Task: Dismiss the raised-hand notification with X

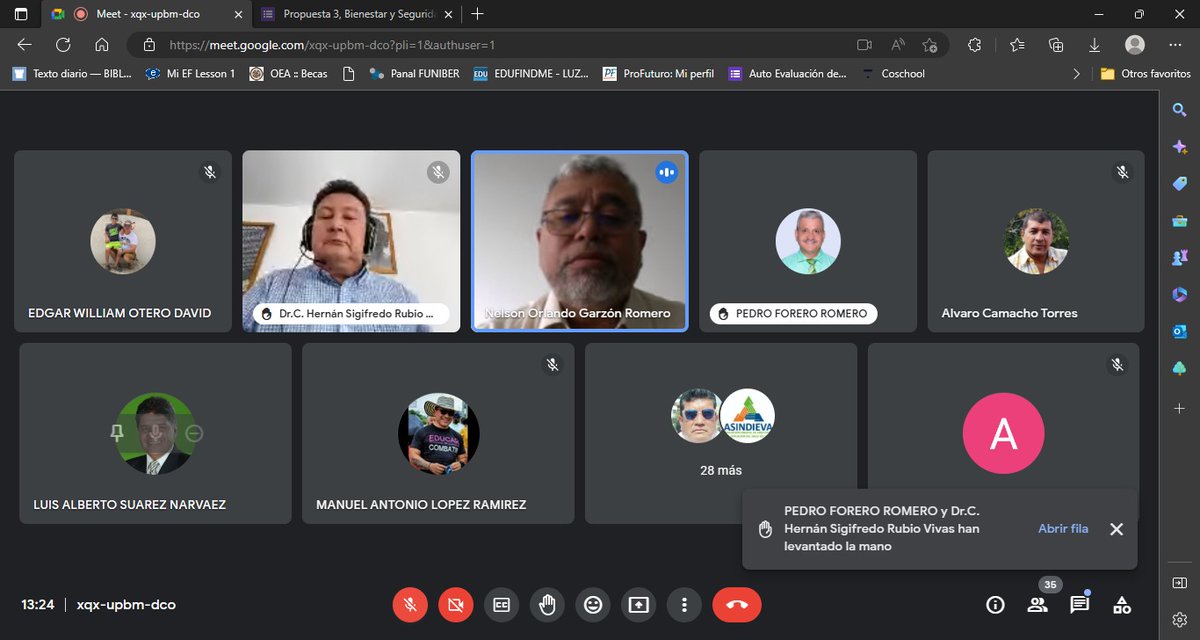Action: pos(1116,529)
